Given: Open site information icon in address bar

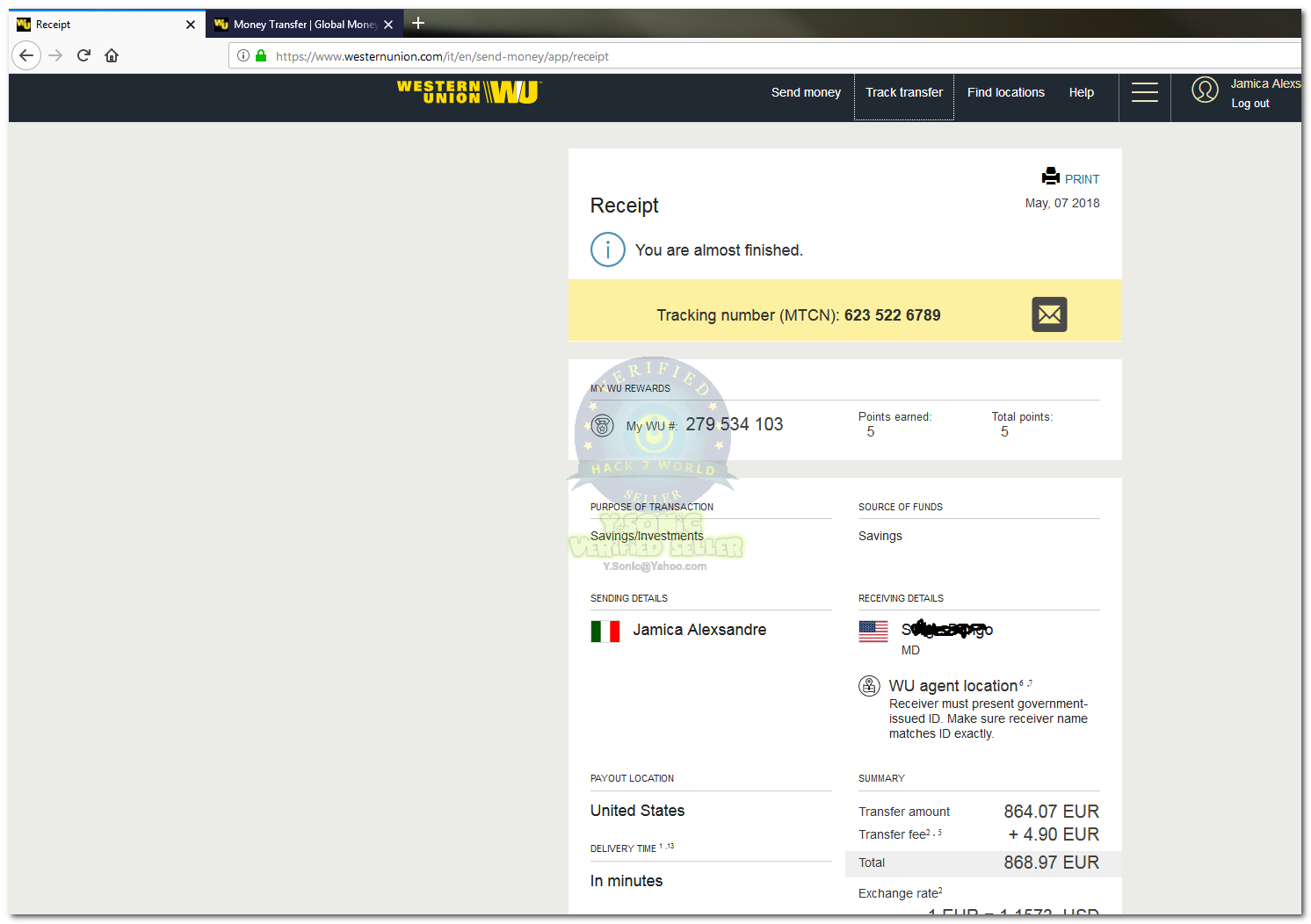Looking at the screenshot, I should click(243, 55).
